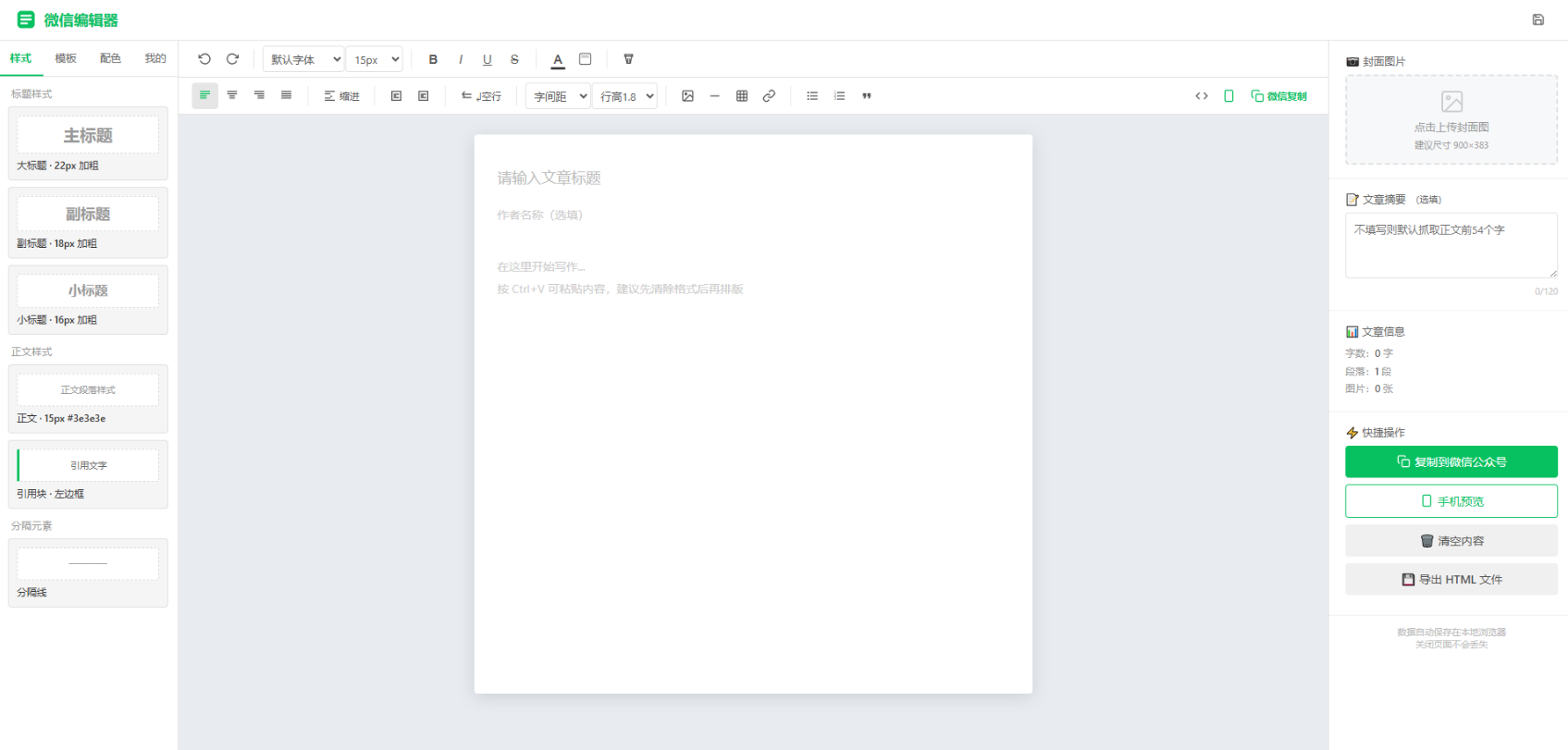Click the 清空内容 button
Screen dimensions: 1568x750
1451,541
